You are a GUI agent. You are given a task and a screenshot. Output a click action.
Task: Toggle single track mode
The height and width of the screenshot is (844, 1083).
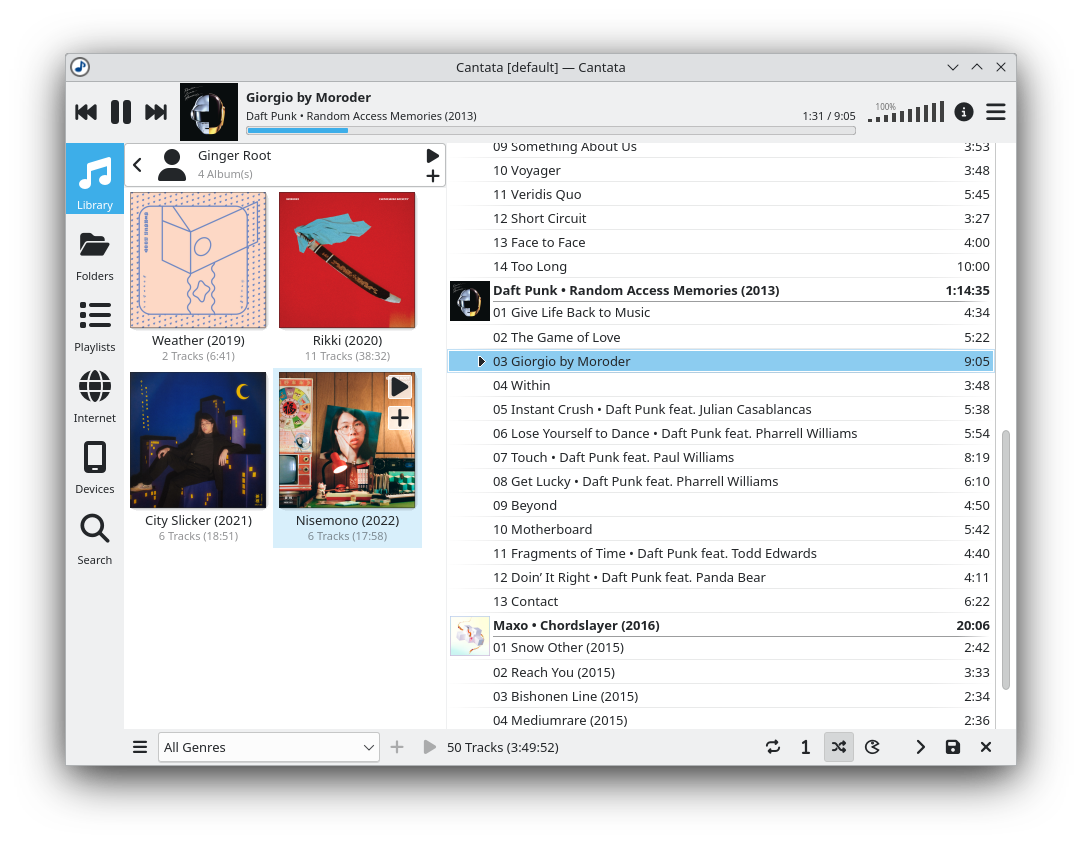pos(805,747)
